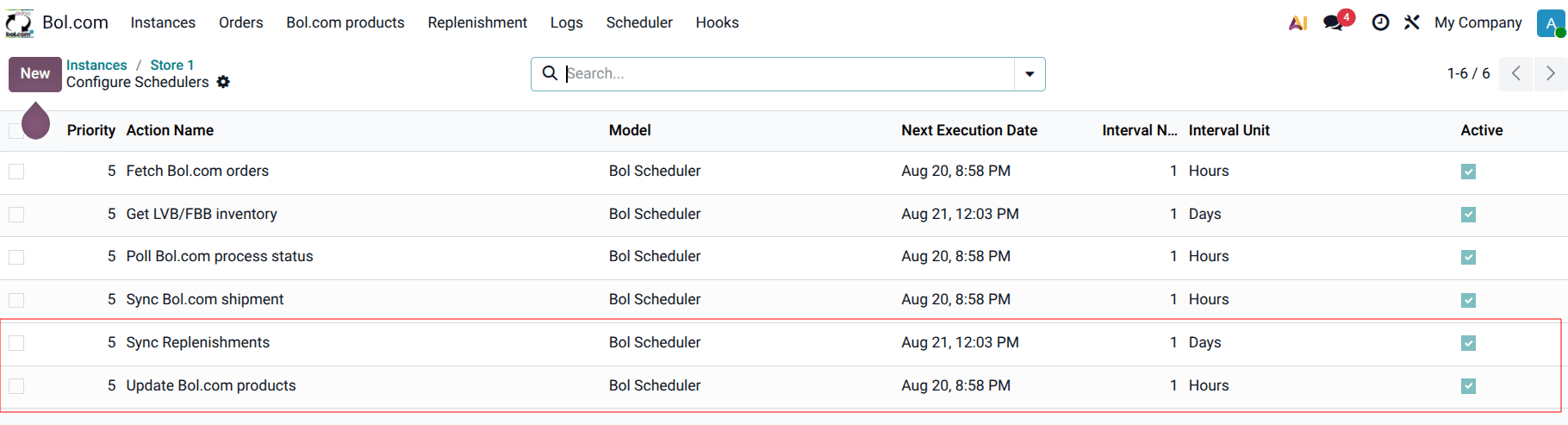Click the user avatar icon
Screen dimensions: 1568x425
point(1551,23)
